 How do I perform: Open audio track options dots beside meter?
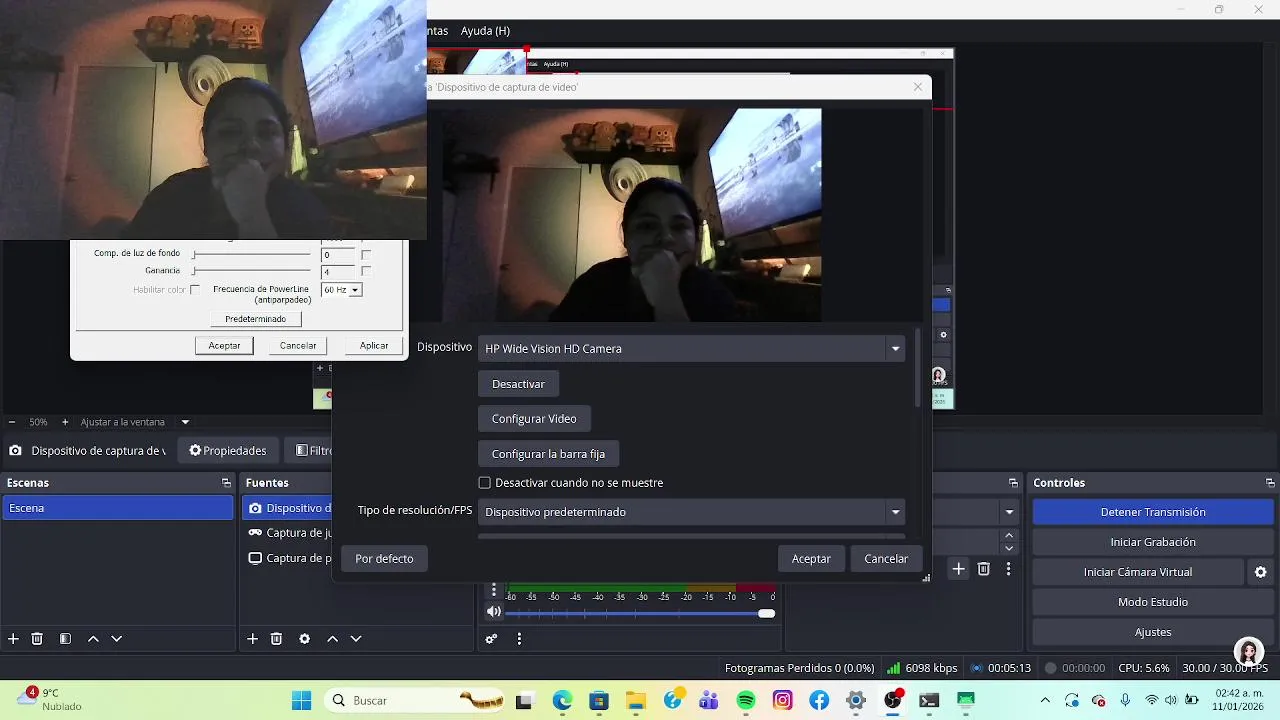click(494, 591)
